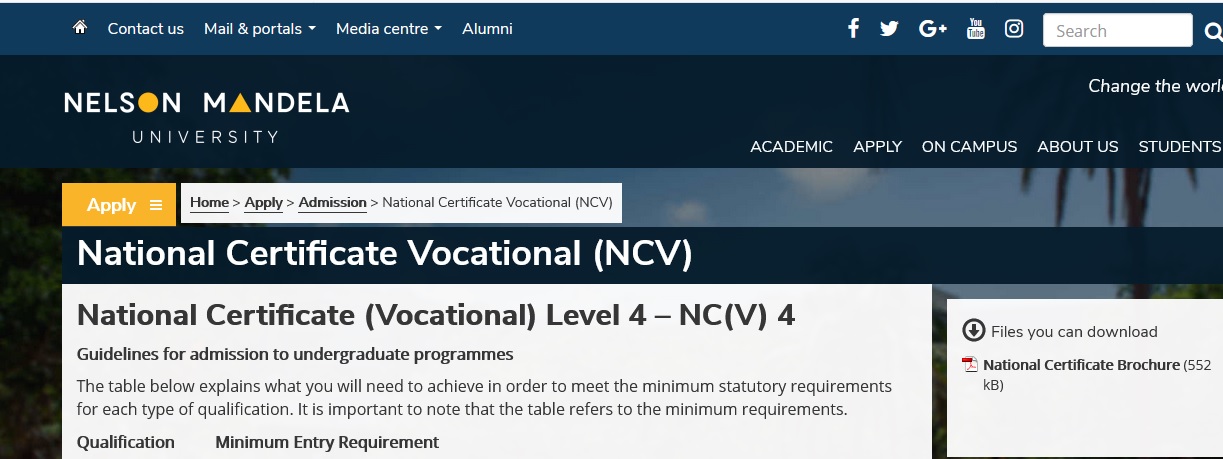Open the Facebook social icon
Screen dimensions: 1223x459
click(853, 29)
